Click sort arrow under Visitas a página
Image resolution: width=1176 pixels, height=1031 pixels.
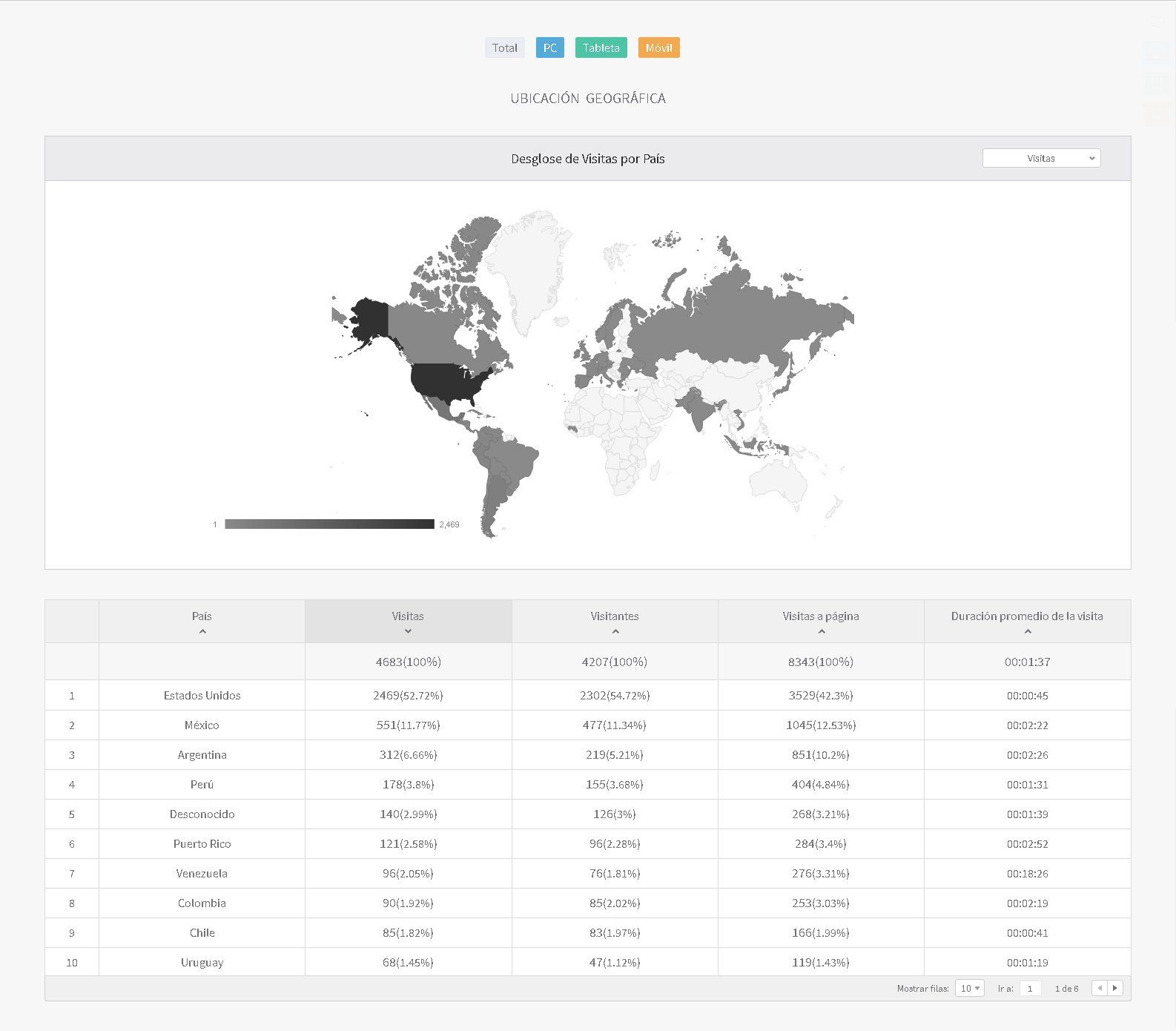821,631
